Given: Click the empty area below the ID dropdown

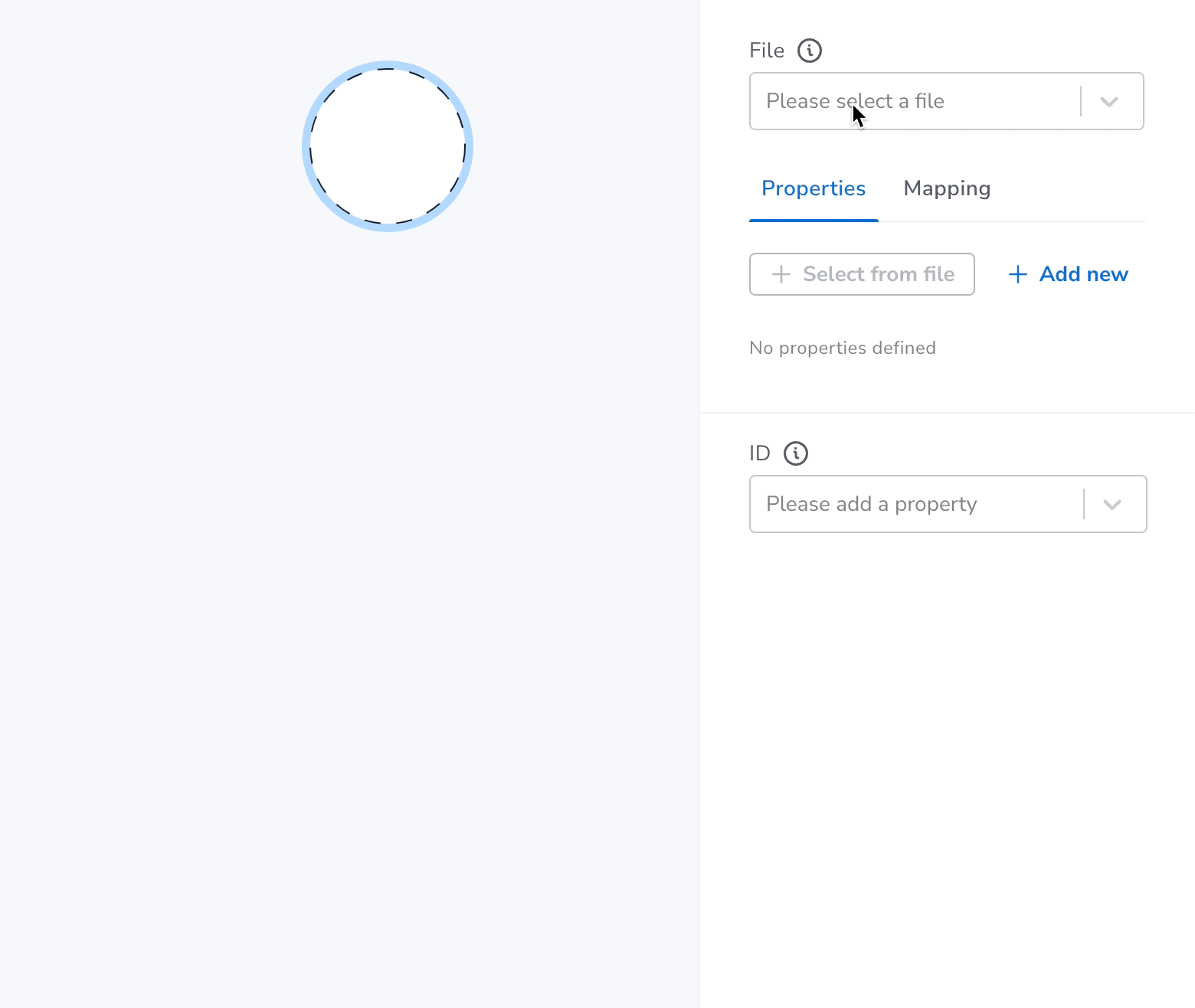Looking at the screenshot, I should click(x=948, y=766).
